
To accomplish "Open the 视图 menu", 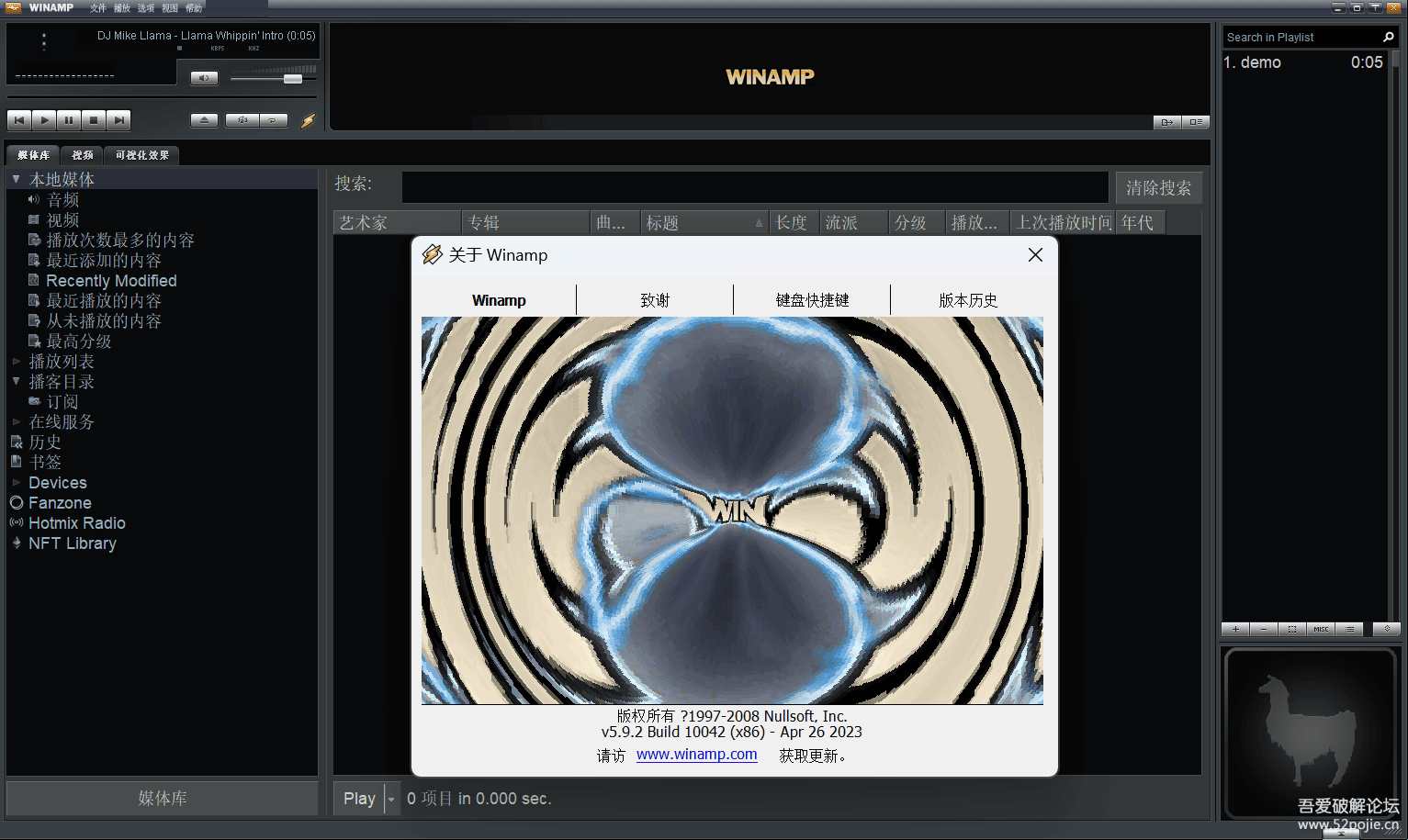I will tap(170, 7).
